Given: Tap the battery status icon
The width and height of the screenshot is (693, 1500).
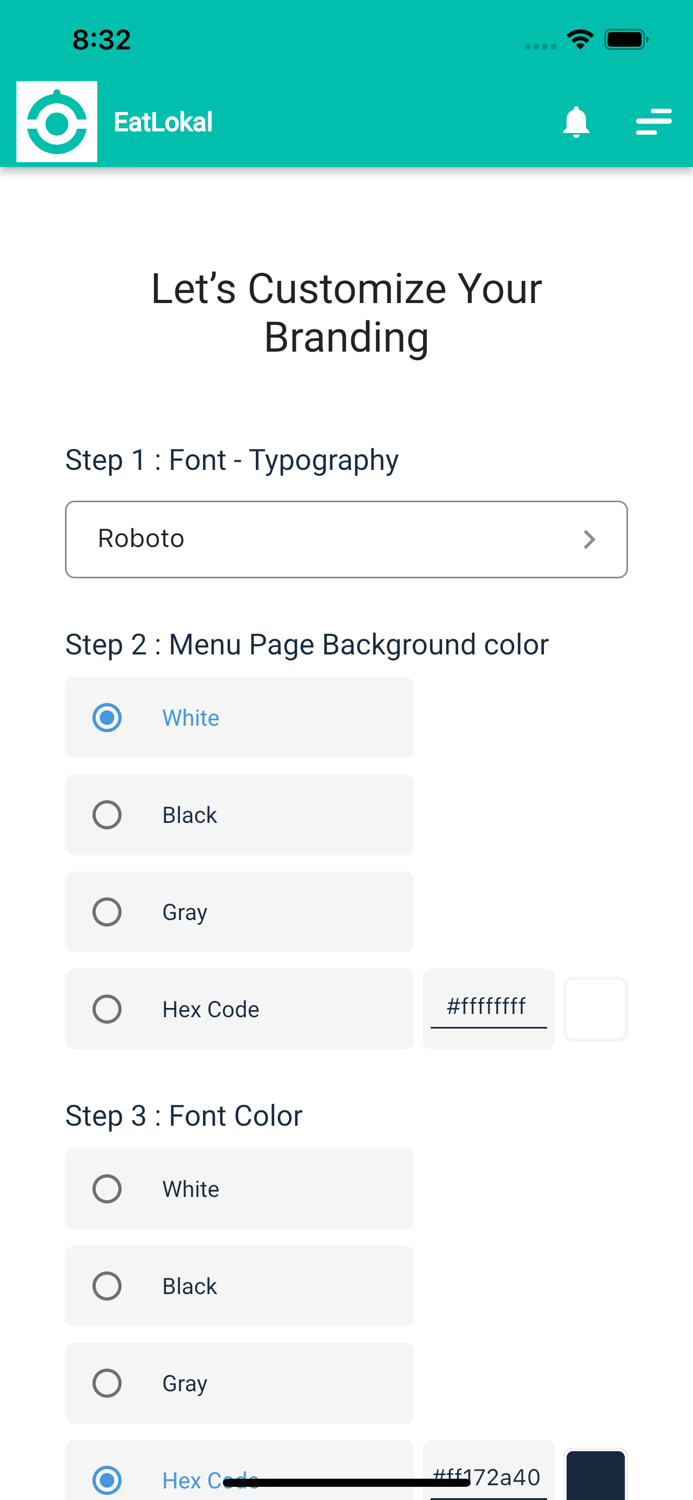Looking at the screenshot, I should pos(627,40).
